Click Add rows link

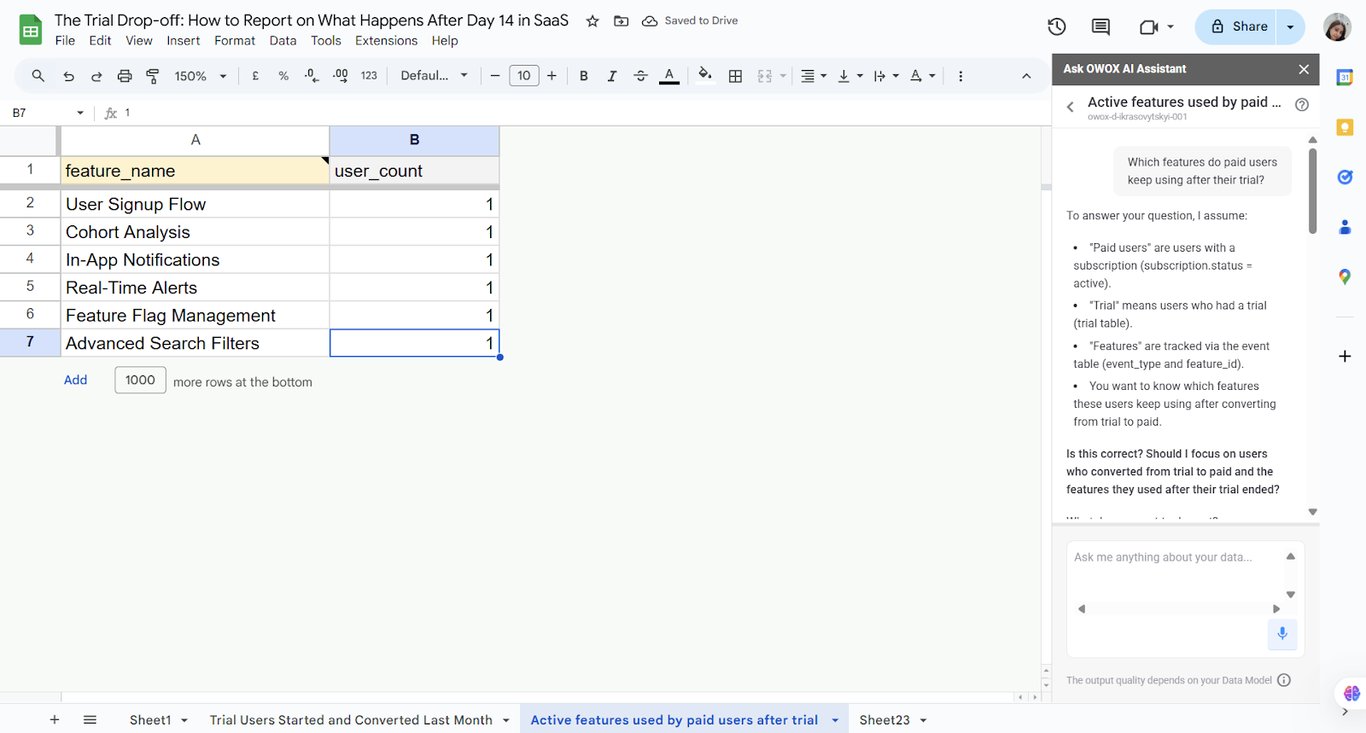76,380
